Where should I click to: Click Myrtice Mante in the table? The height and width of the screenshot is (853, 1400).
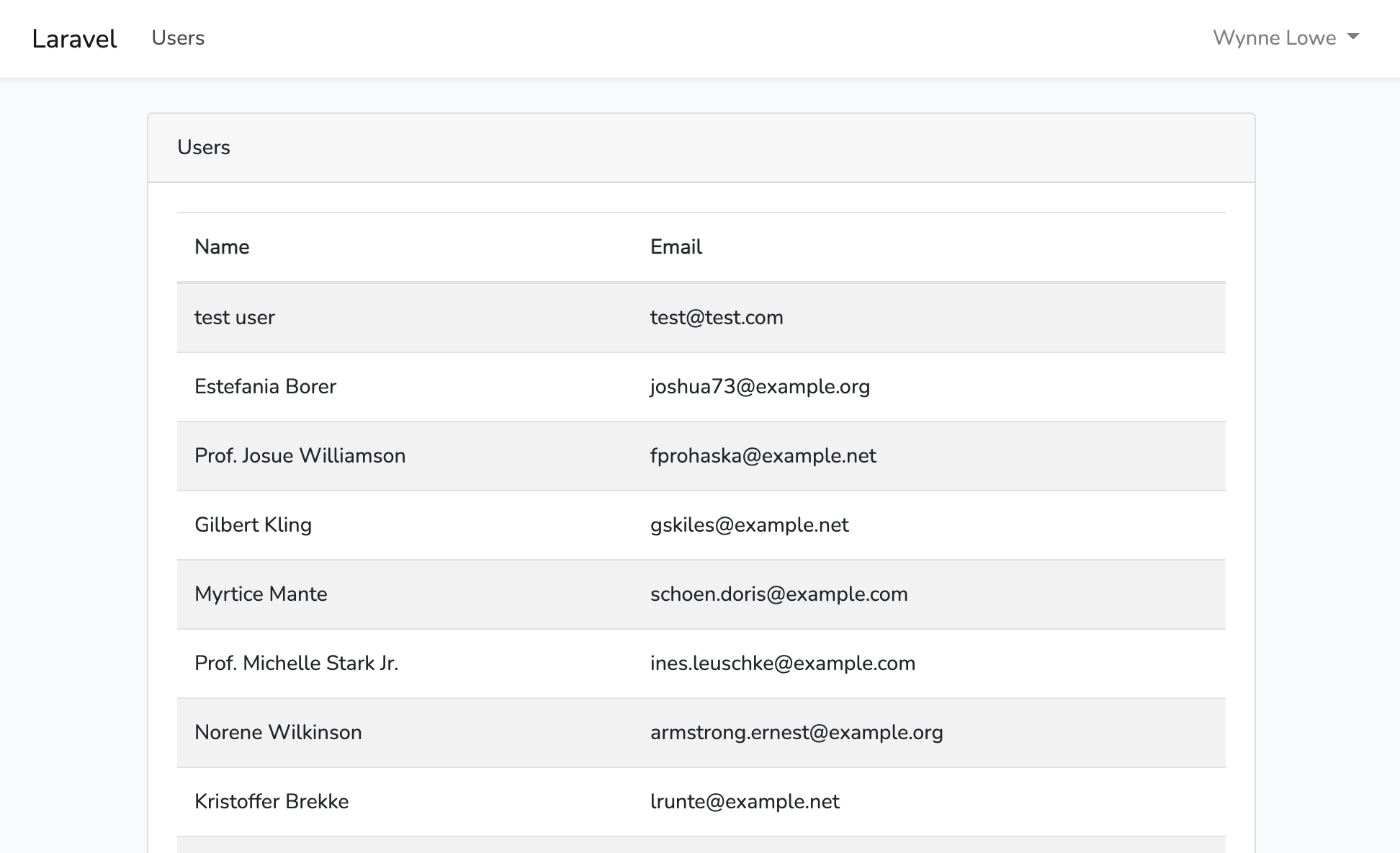tap(261, 594)
